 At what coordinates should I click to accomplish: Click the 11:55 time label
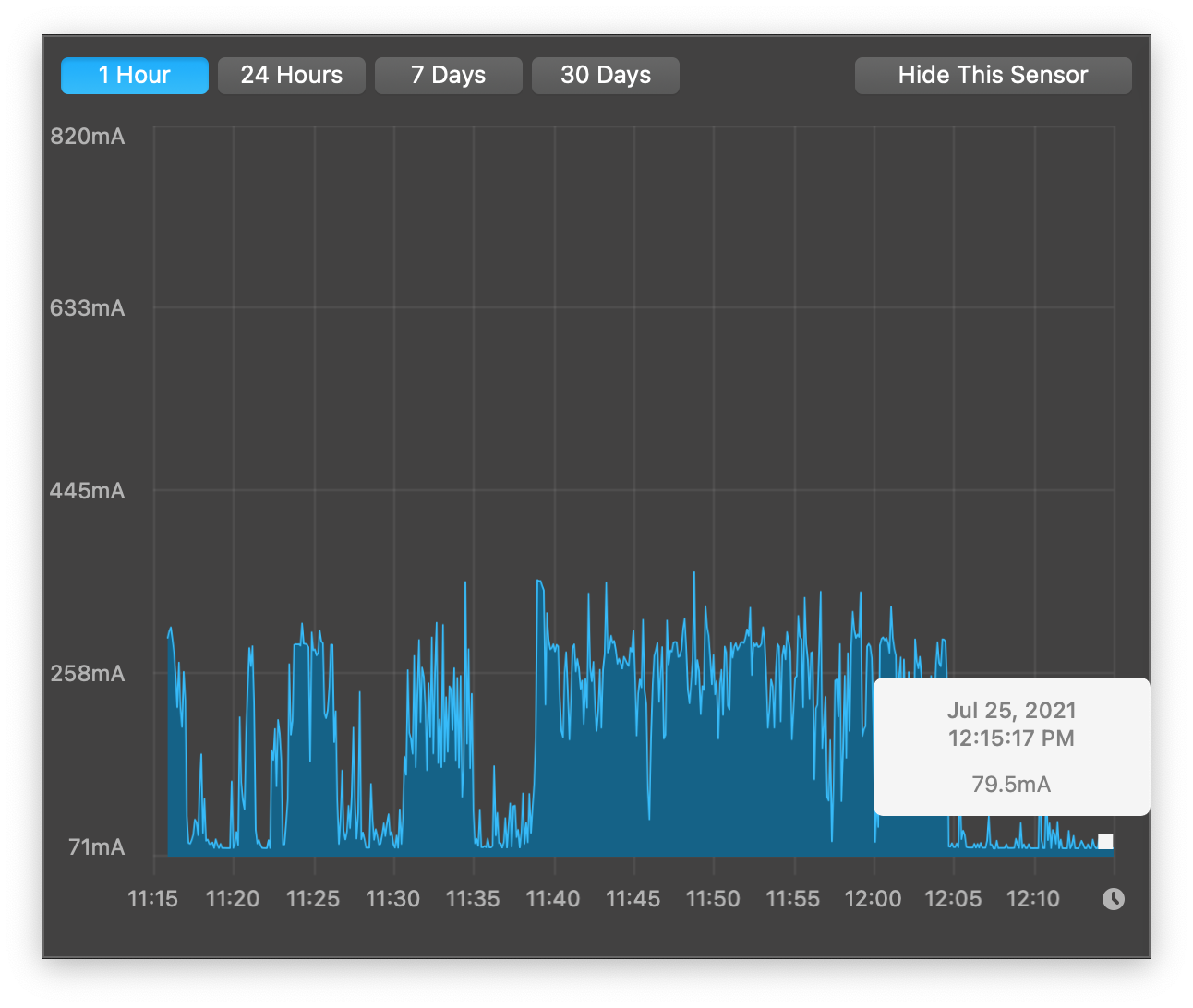point(793,899)
